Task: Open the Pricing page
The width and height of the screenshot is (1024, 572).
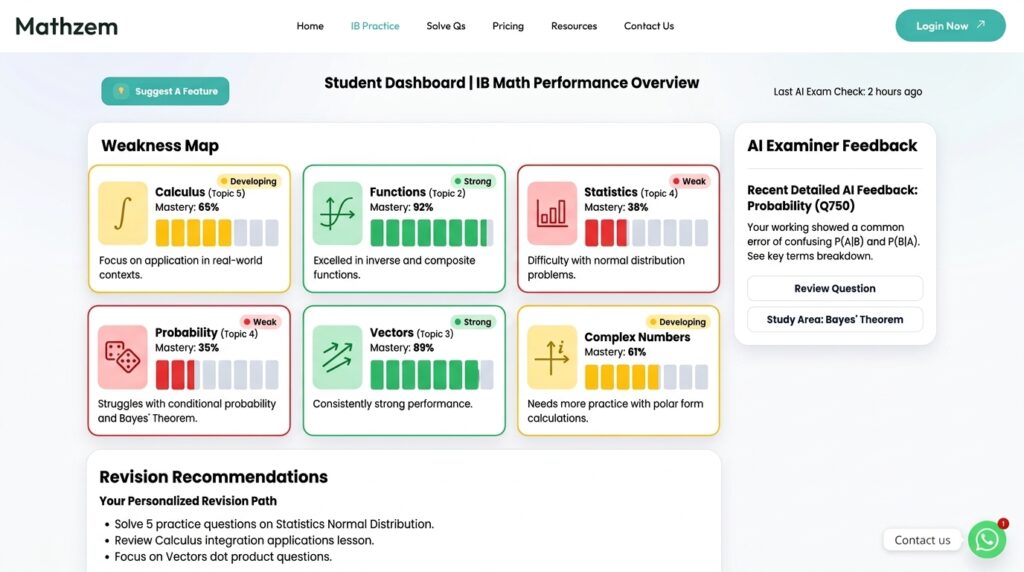Action: [x=508, y=26]
